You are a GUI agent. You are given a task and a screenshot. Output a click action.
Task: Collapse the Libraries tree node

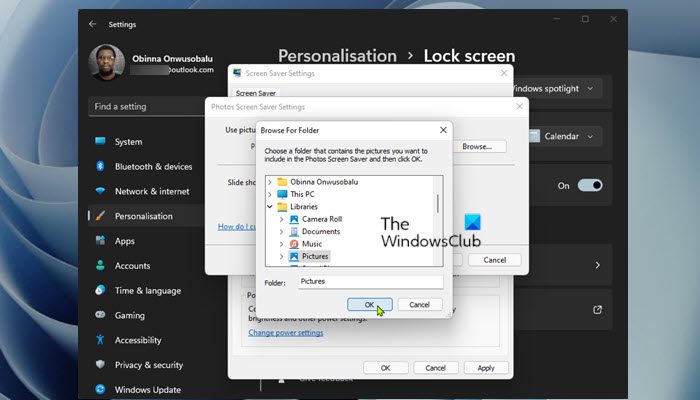coord(270,207)
